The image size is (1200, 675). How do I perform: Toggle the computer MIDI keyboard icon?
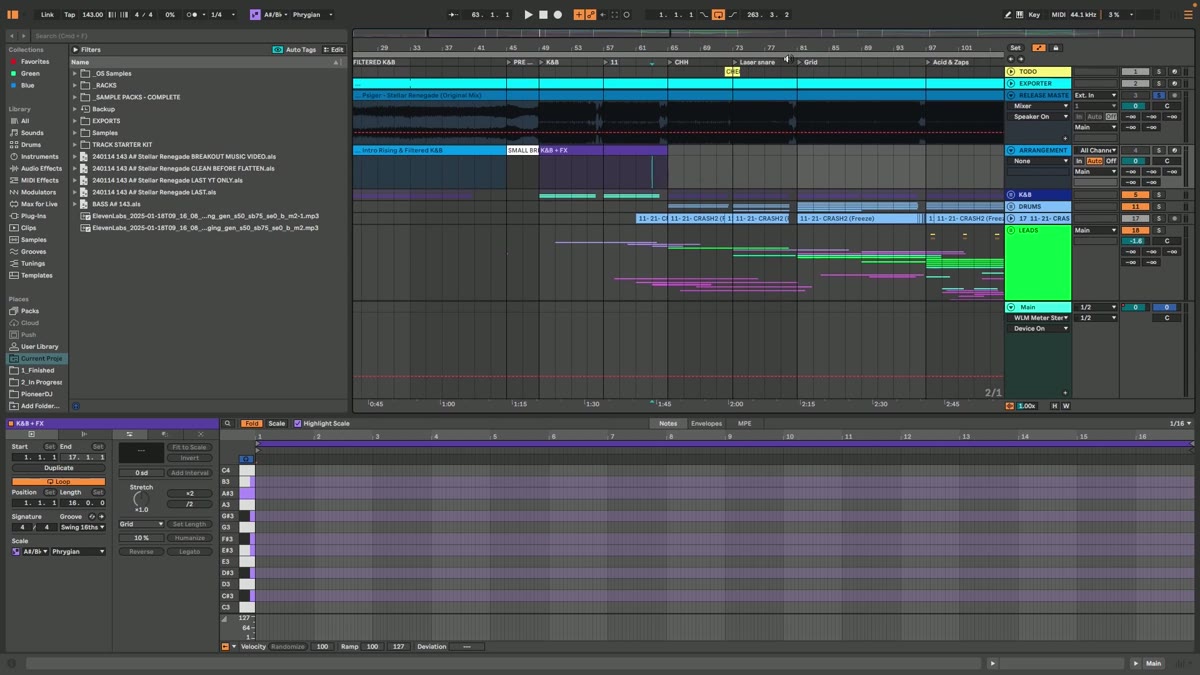click(1019, 15)
